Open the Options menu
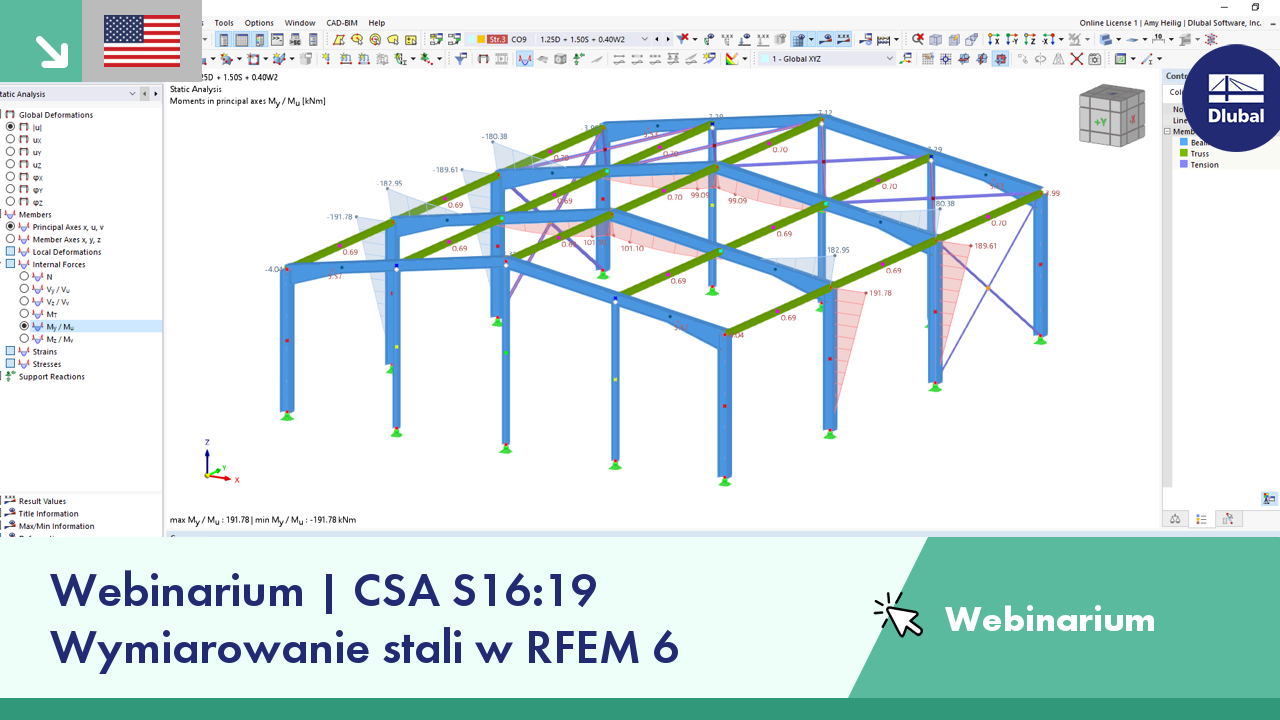Viewport: 1280px width, 720px height. click(259, 23)
